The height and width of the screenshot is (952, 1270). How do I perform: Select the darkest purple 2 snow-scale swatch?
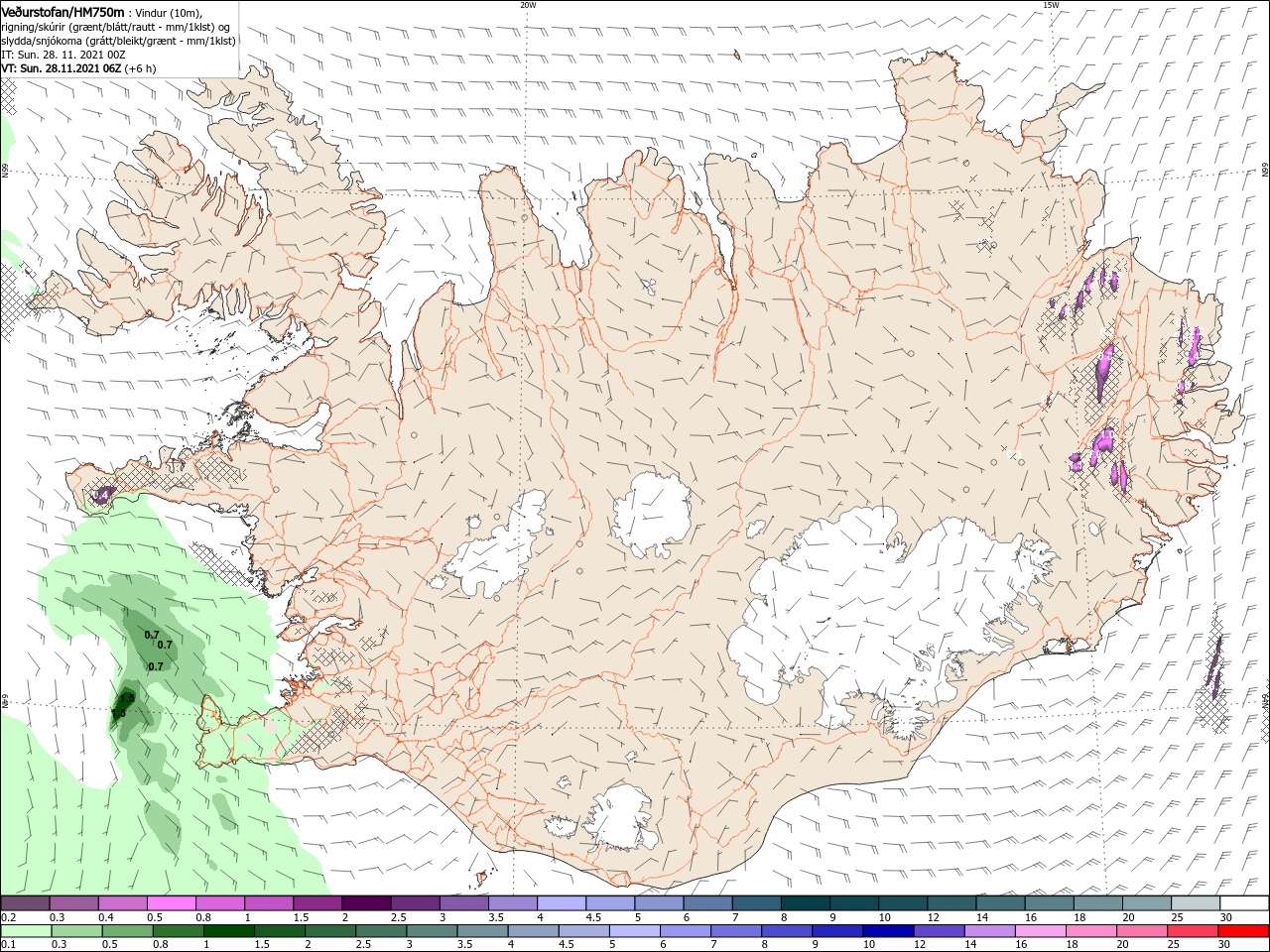point(365,903)
